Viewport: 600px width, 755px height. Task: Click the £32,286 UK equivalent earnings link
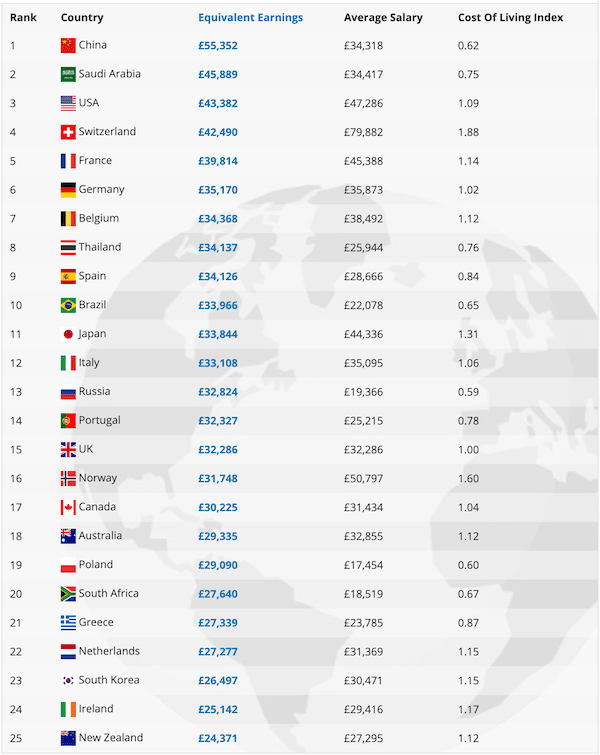pos(218,450)
